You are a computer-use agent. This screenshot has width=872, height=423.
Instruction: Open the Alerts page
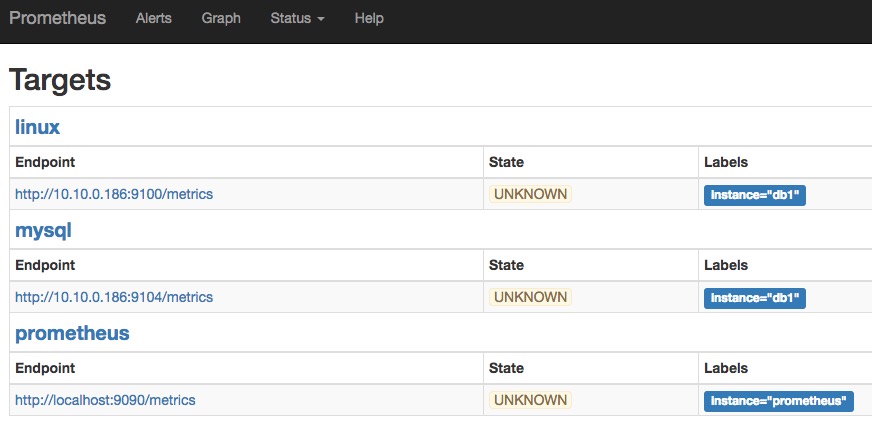[x=154, y=18]
